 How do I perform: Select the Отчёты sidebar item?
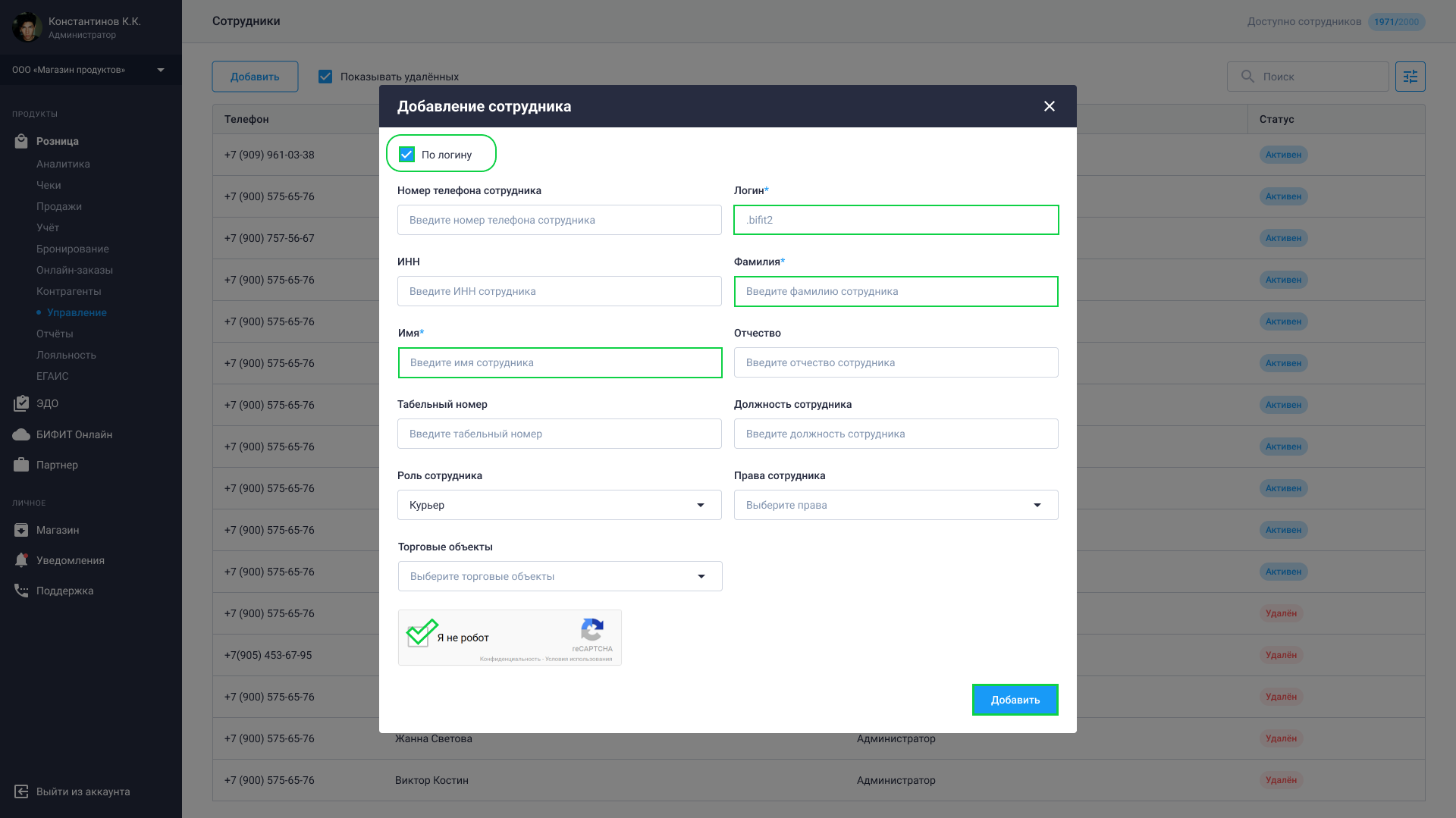click(x=55, y=334)
